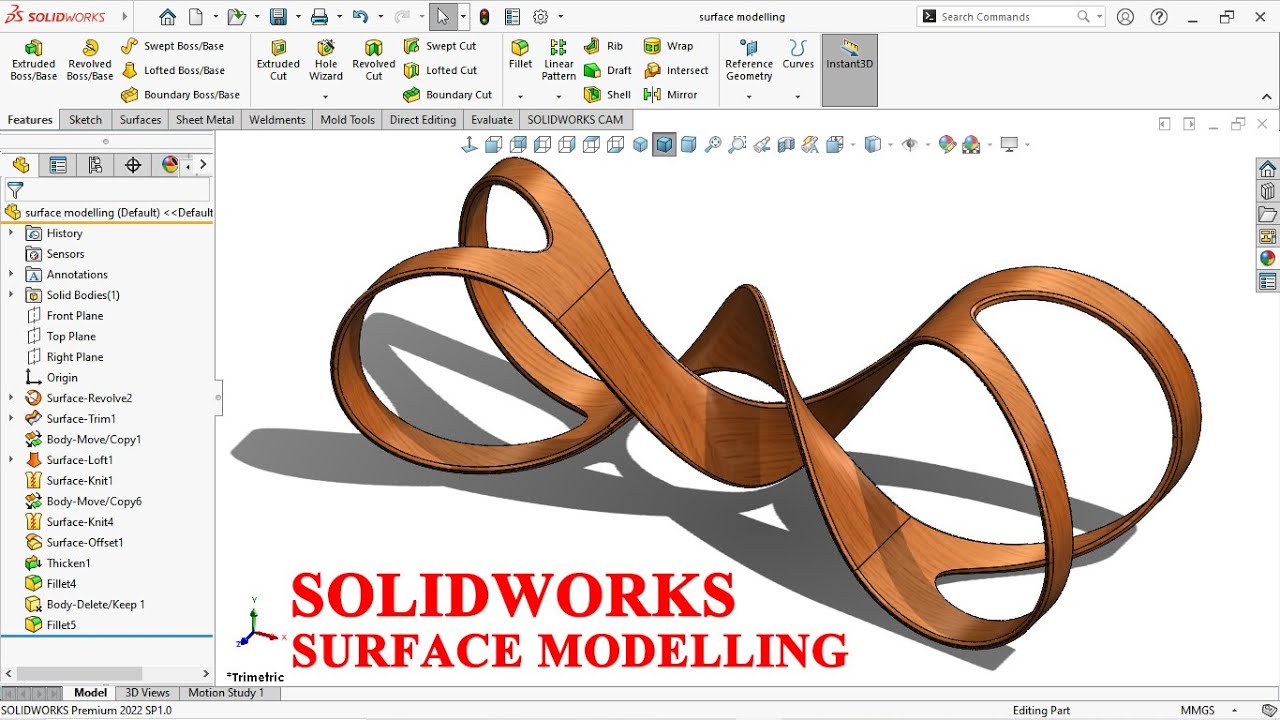
Task: Apply the Fillet tool
Action: point(520,54)
